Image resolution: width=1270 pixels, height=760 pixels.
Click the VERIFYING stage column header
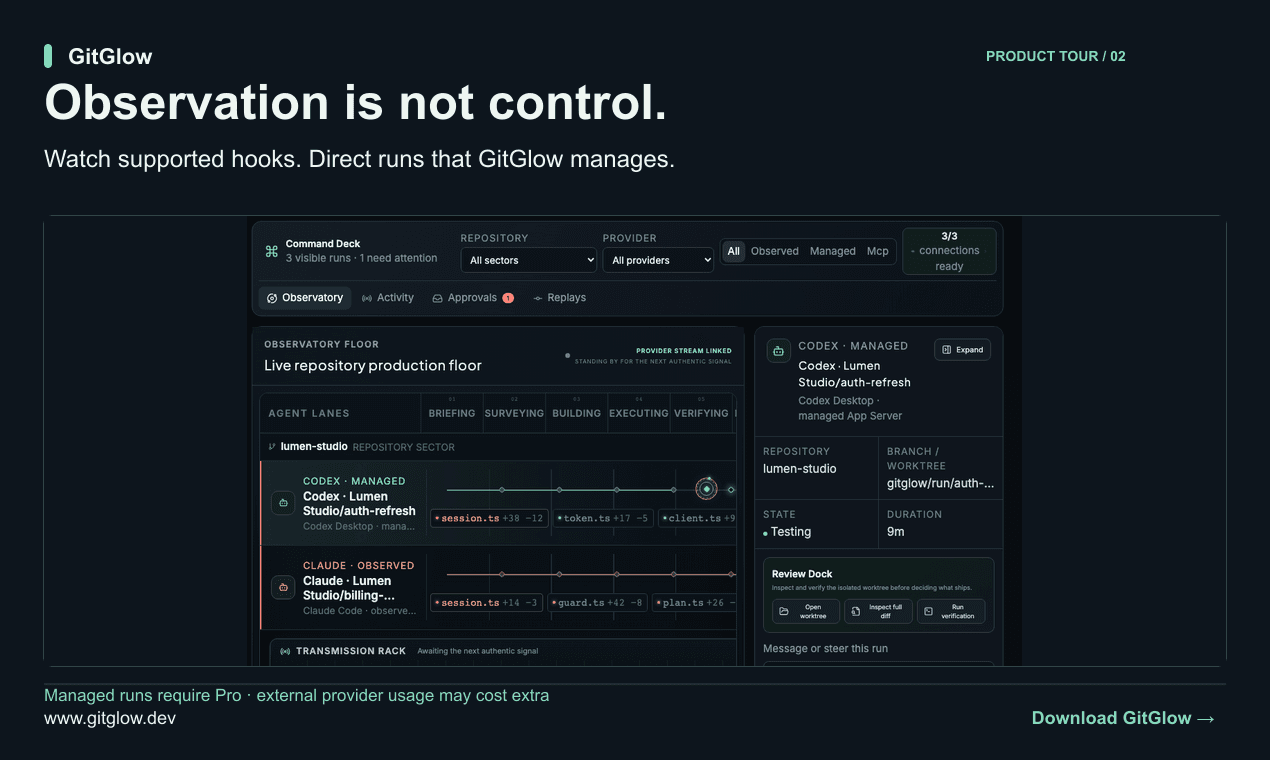[x=701, y=413]
